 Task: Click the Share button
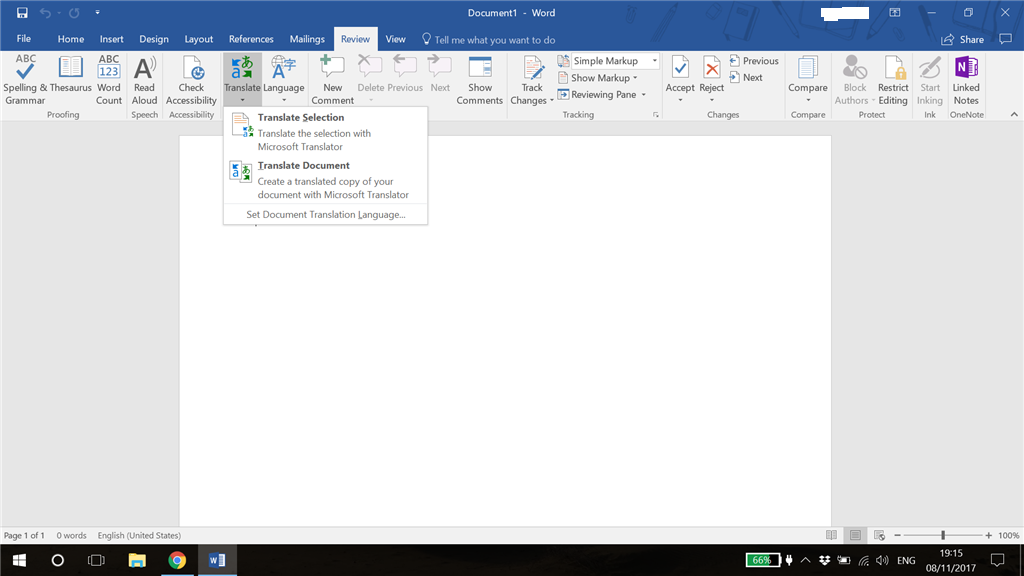[963, 40]
